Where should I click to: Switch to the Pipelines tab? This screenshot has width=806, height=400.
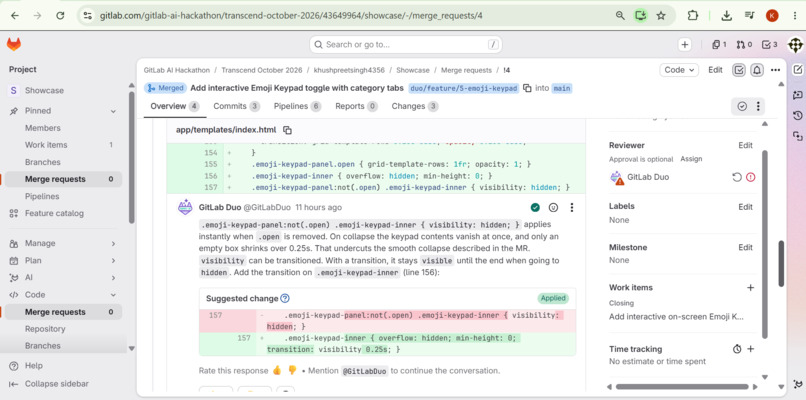coord(297,106)
